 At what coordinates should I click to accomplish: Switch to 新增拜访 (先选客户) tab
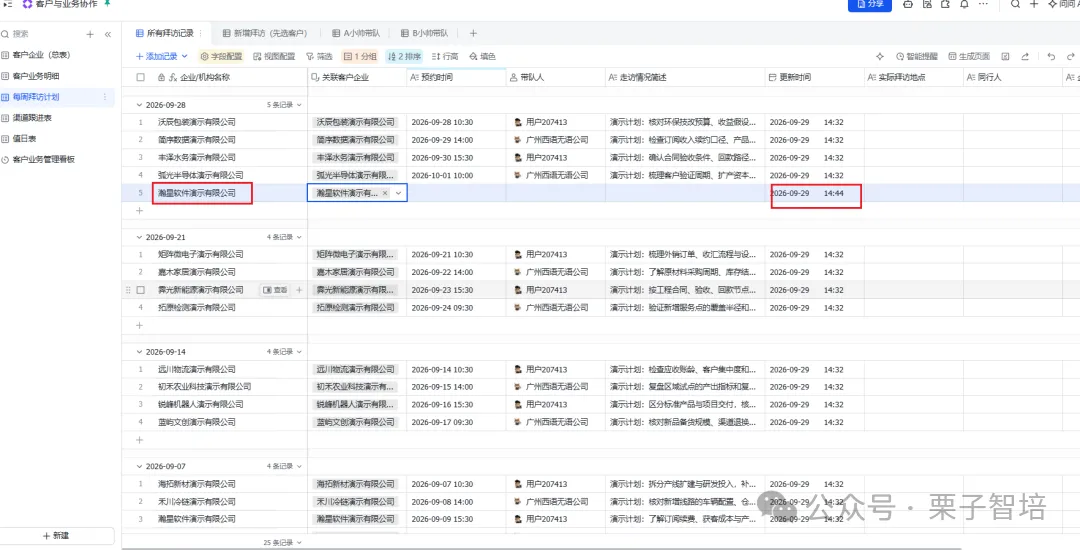264,33
